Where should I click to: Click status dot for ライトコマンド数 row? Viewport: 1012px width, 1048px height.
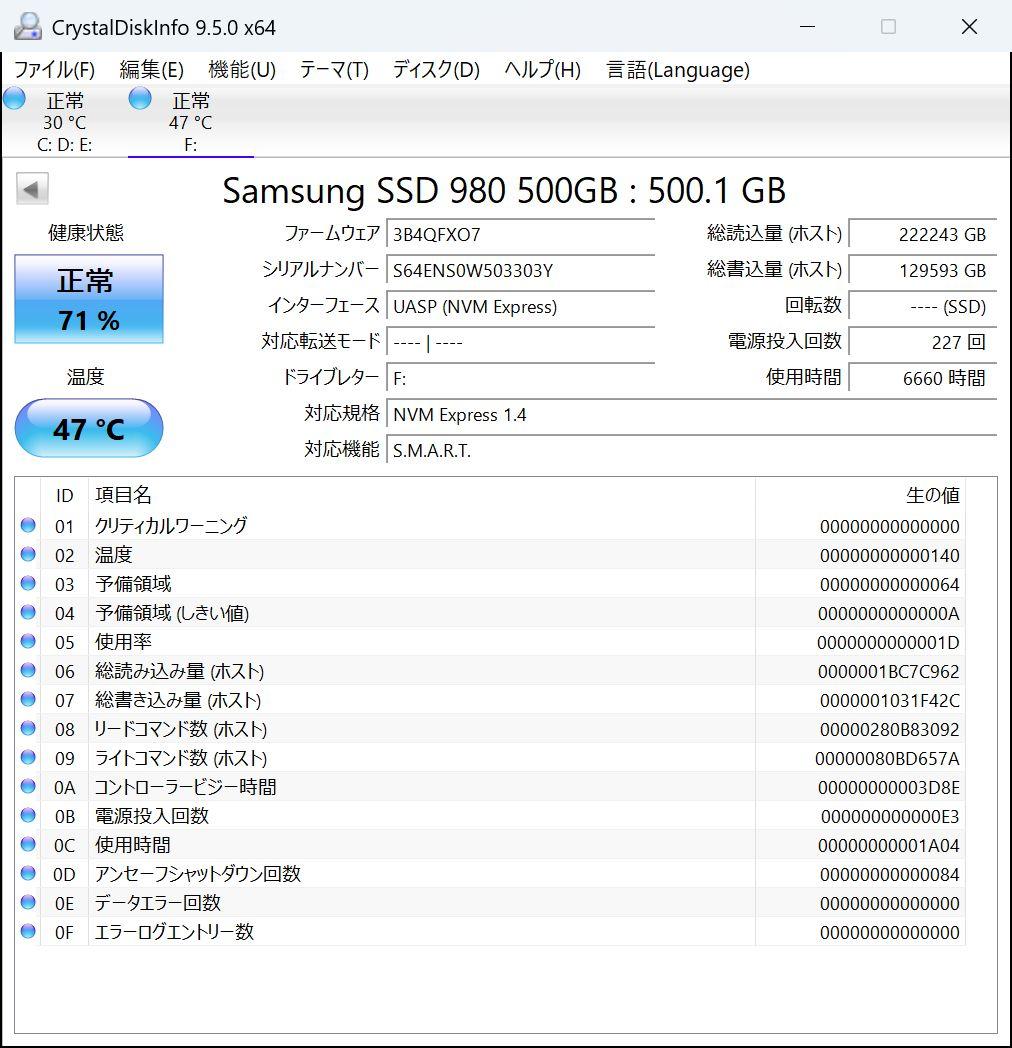pos(28,757)
